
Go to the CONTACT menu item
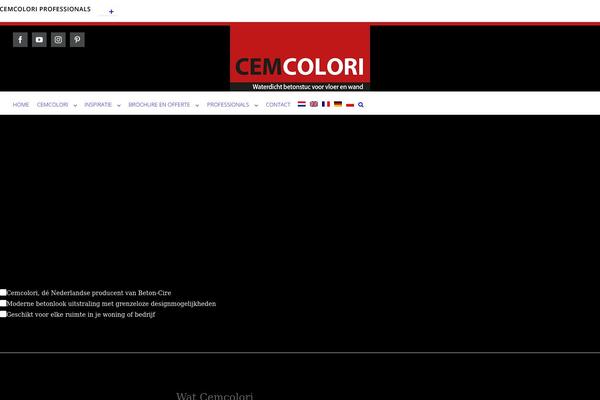[278, 104]
